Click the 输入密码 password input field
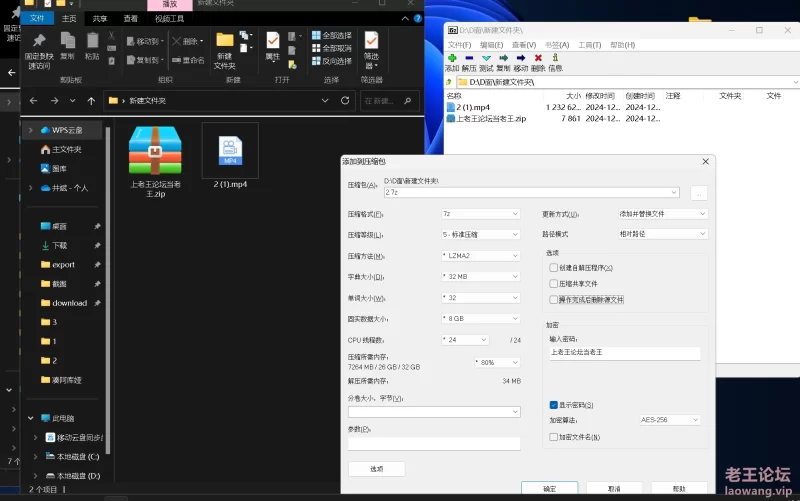This screenshot has width=800, height=501. 625,353
